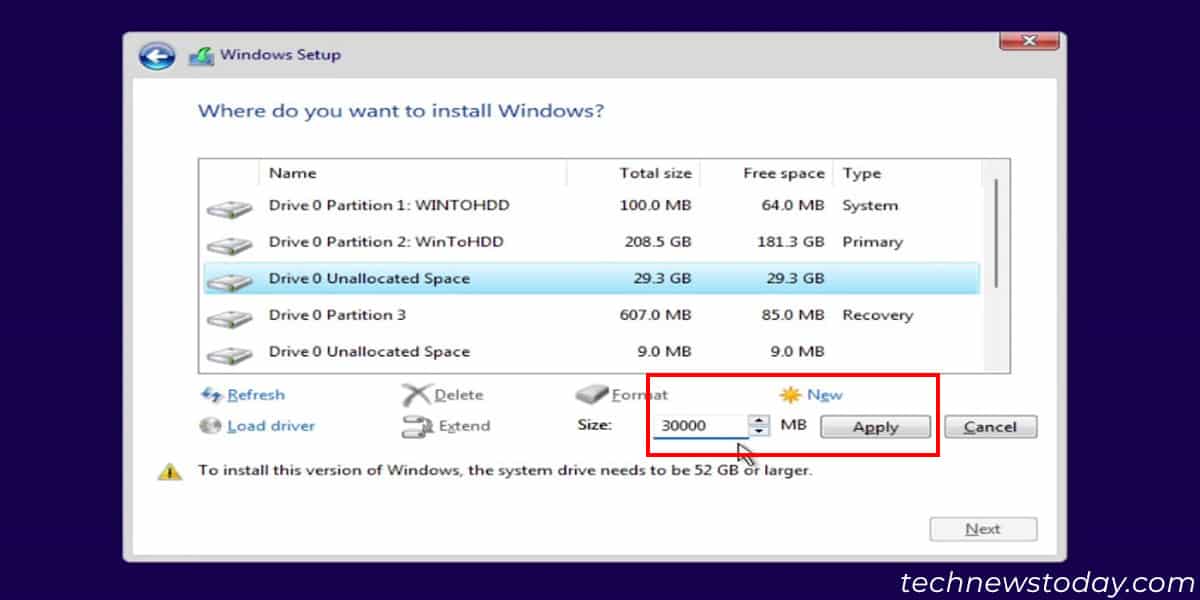Close the Windows Setup window
Screen dimensions: 1200x600
[1028, 41]
